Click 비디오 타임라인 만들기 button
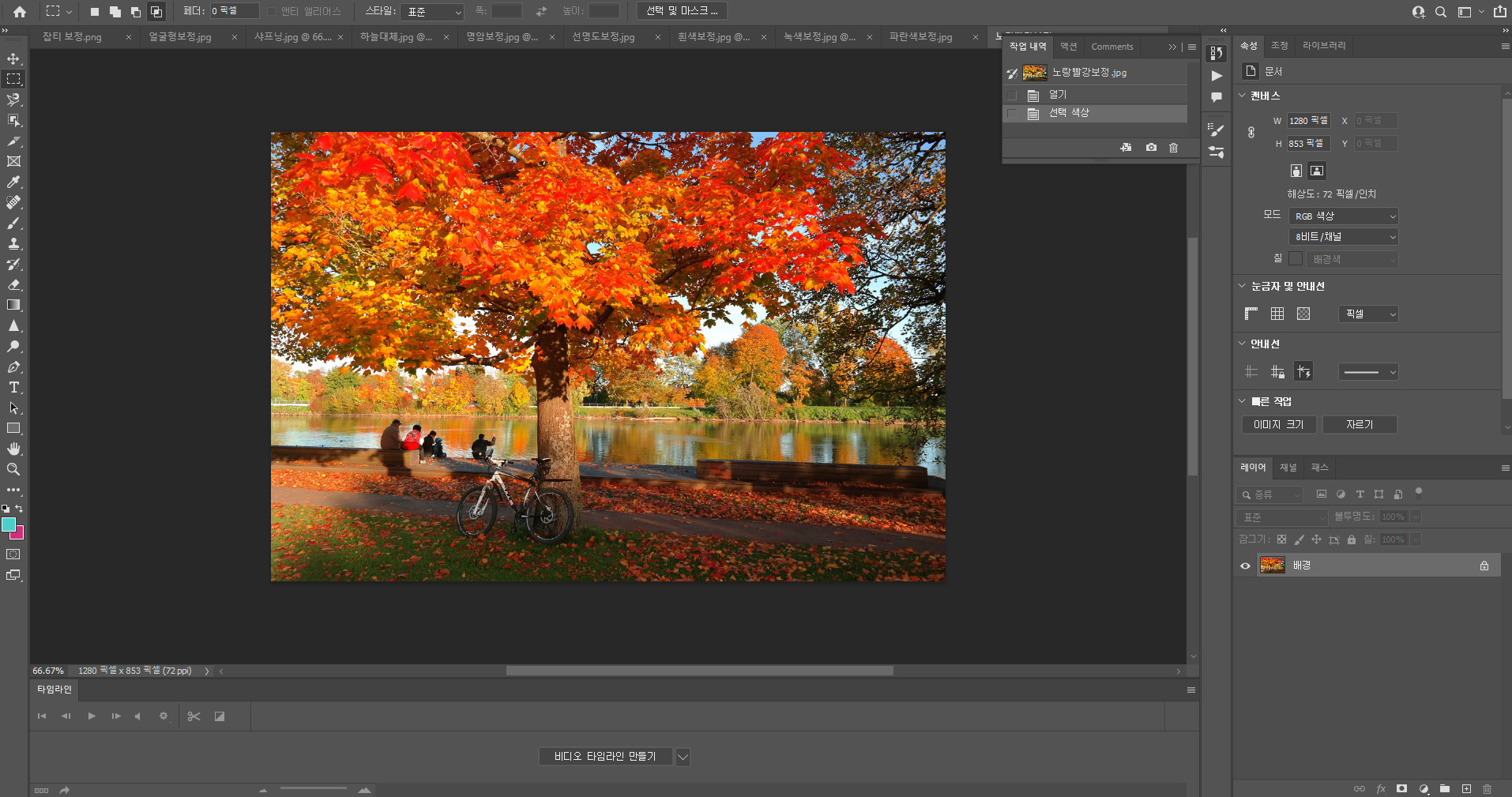Viewport: 1512px width, 797px height. (605, 757)
